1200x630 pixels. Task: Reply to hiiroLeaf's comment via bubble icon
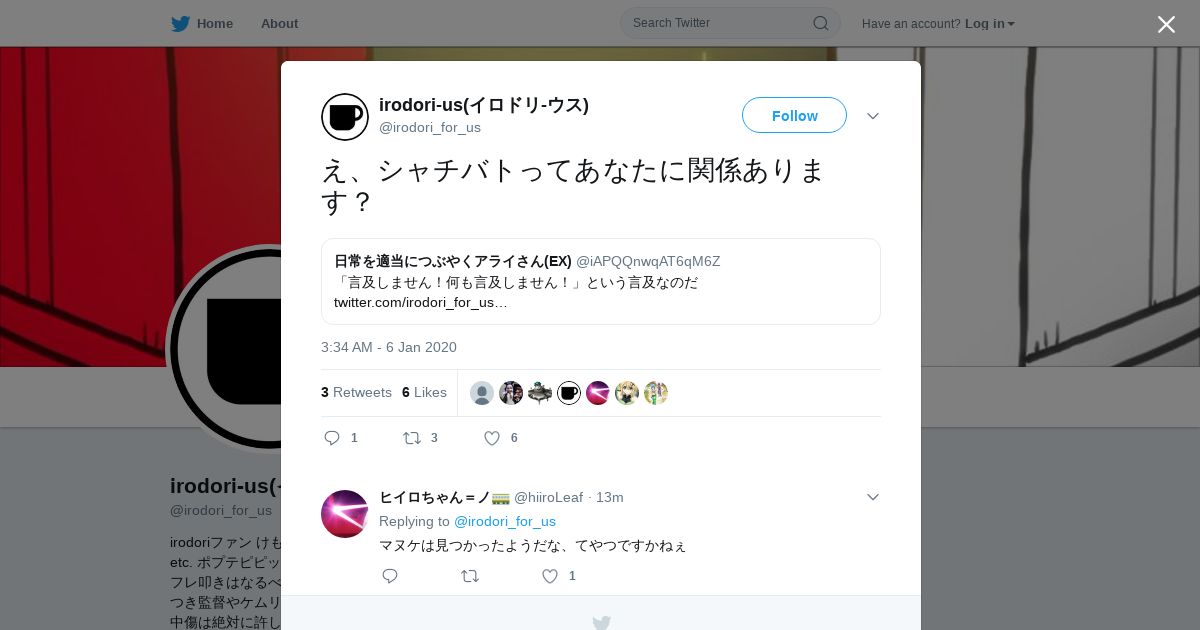point(390,576)
